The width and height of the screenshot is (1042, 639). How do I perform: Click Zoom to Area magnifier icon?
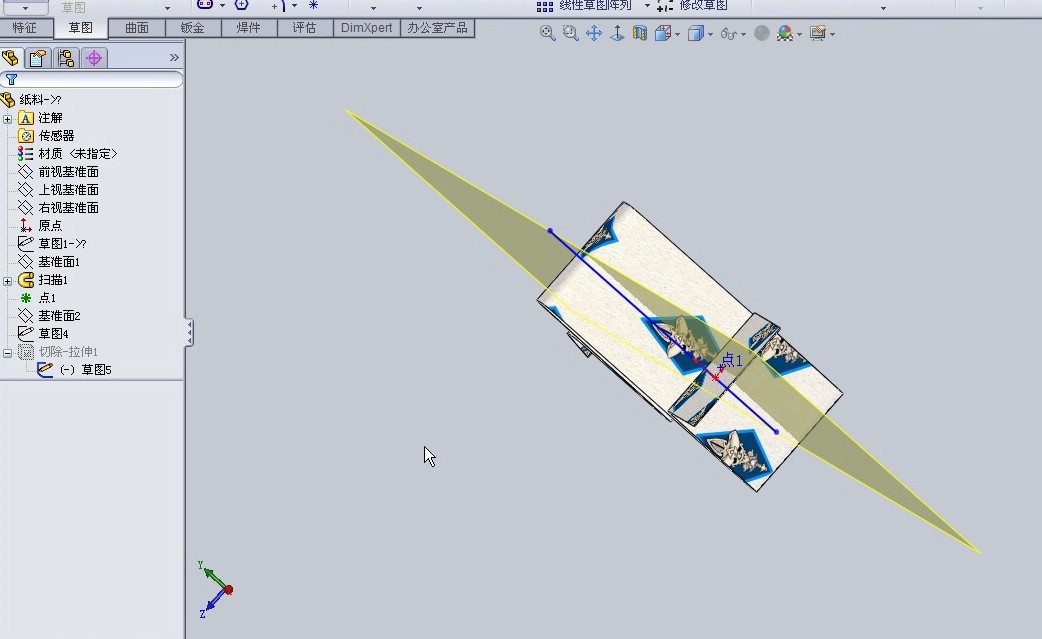(x=570, y=33)
